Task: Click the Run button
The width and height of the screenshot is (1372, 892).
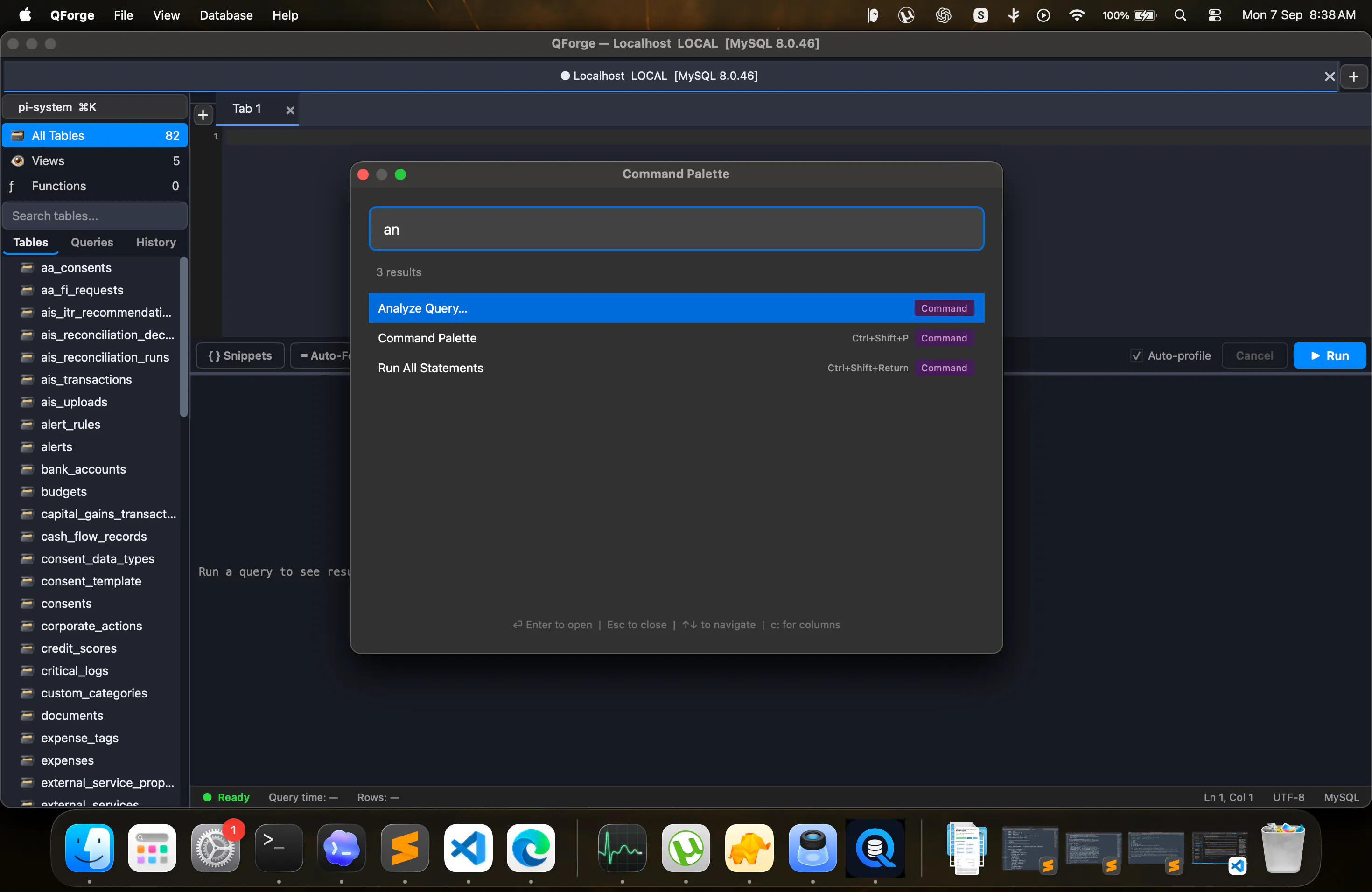Action: [x=1330, y=355]
